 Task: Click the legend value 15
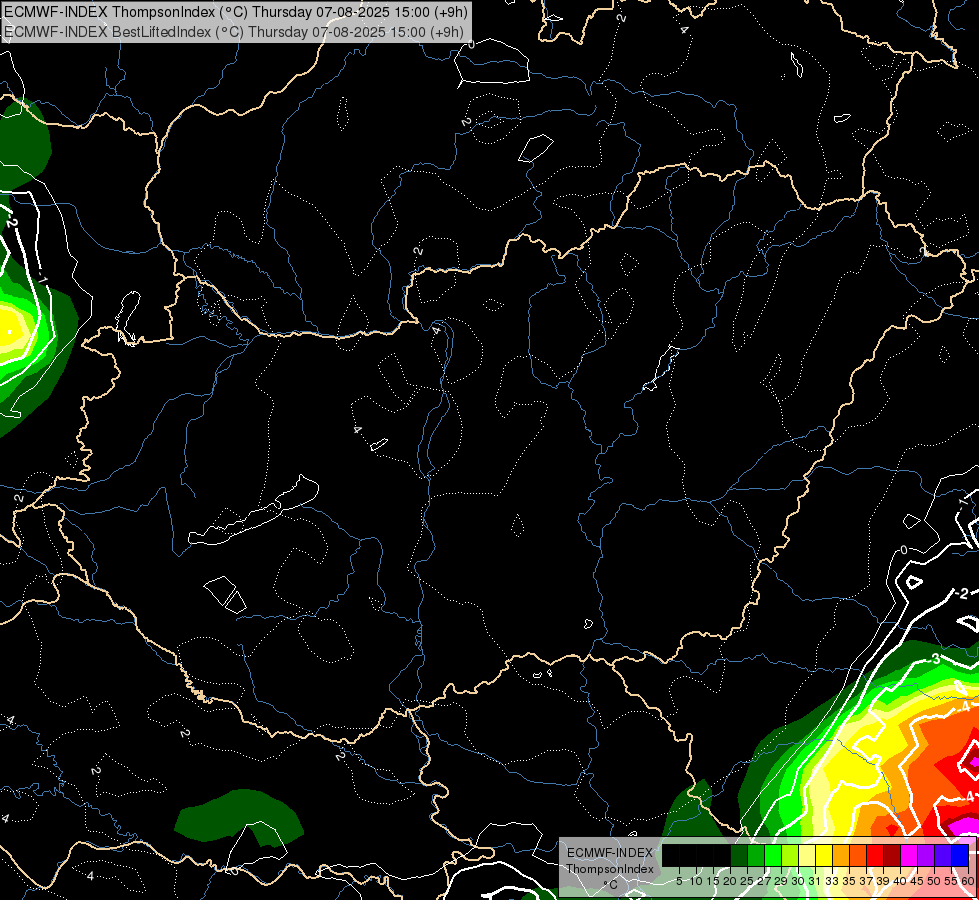point(713,881)
